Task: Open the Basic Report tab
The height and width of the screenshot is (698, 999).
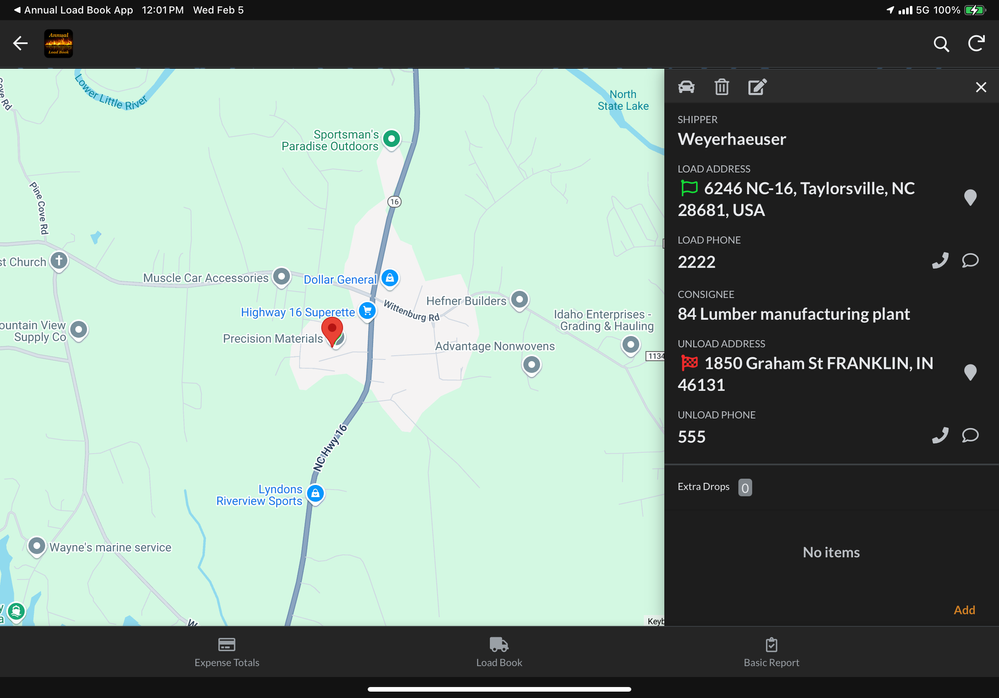Action: [771, 652]
